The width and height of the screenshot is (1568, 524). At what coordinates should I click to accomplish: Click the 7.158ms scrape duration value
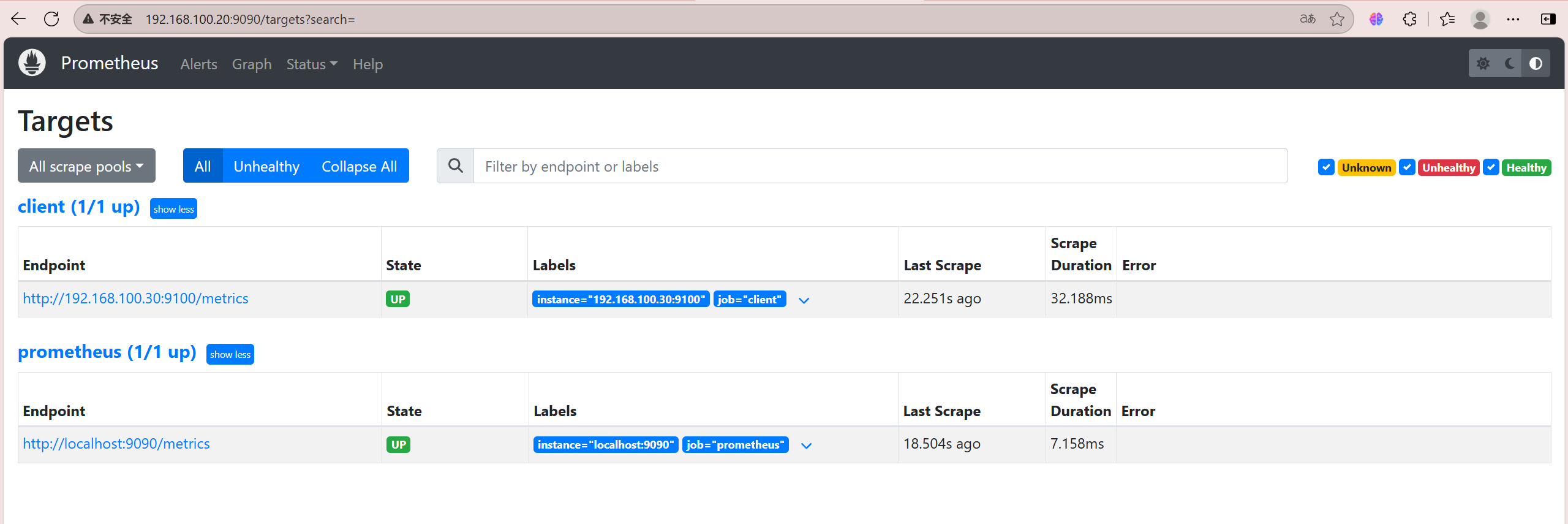(1077, 444)
